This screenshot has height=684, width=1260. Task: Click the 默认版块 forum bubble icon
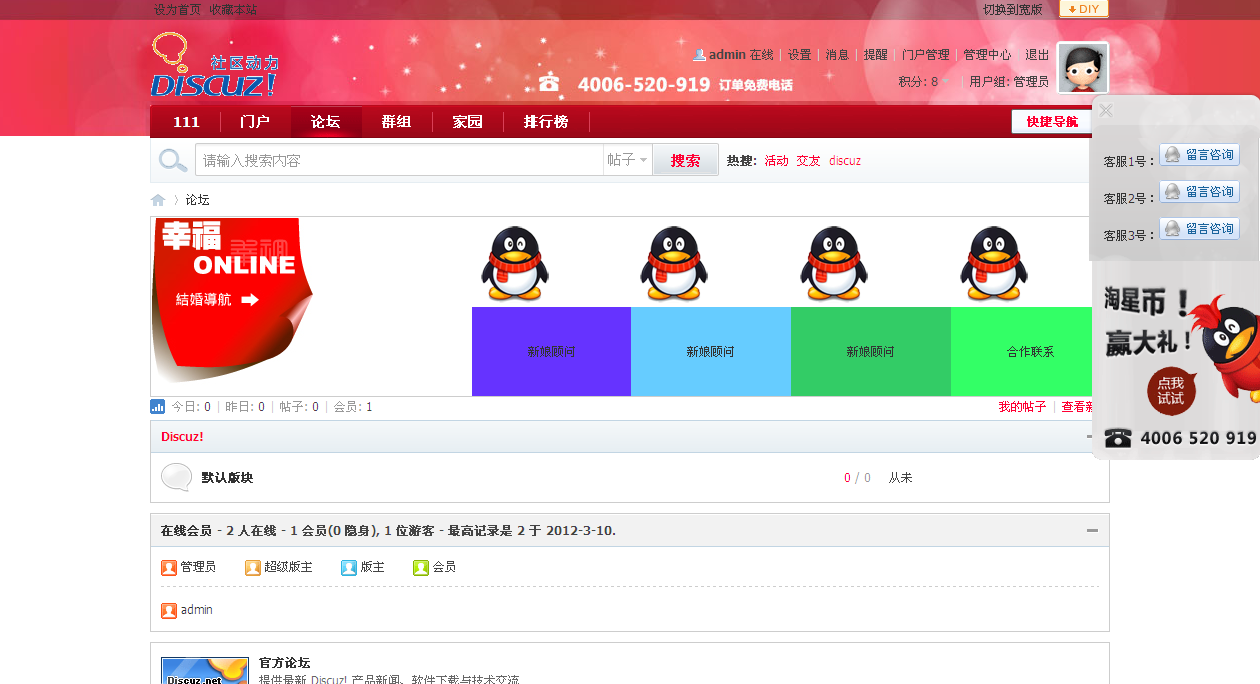point(176,477)
